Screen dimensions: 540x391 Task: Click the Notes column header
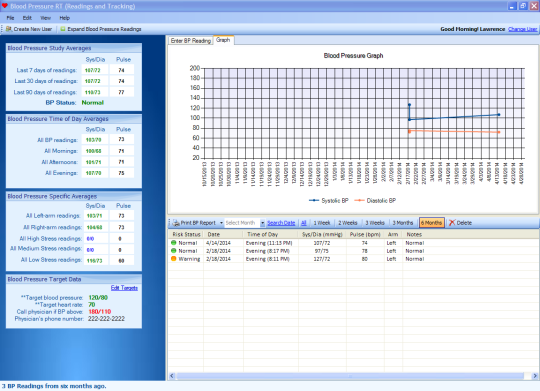[470, 234]
